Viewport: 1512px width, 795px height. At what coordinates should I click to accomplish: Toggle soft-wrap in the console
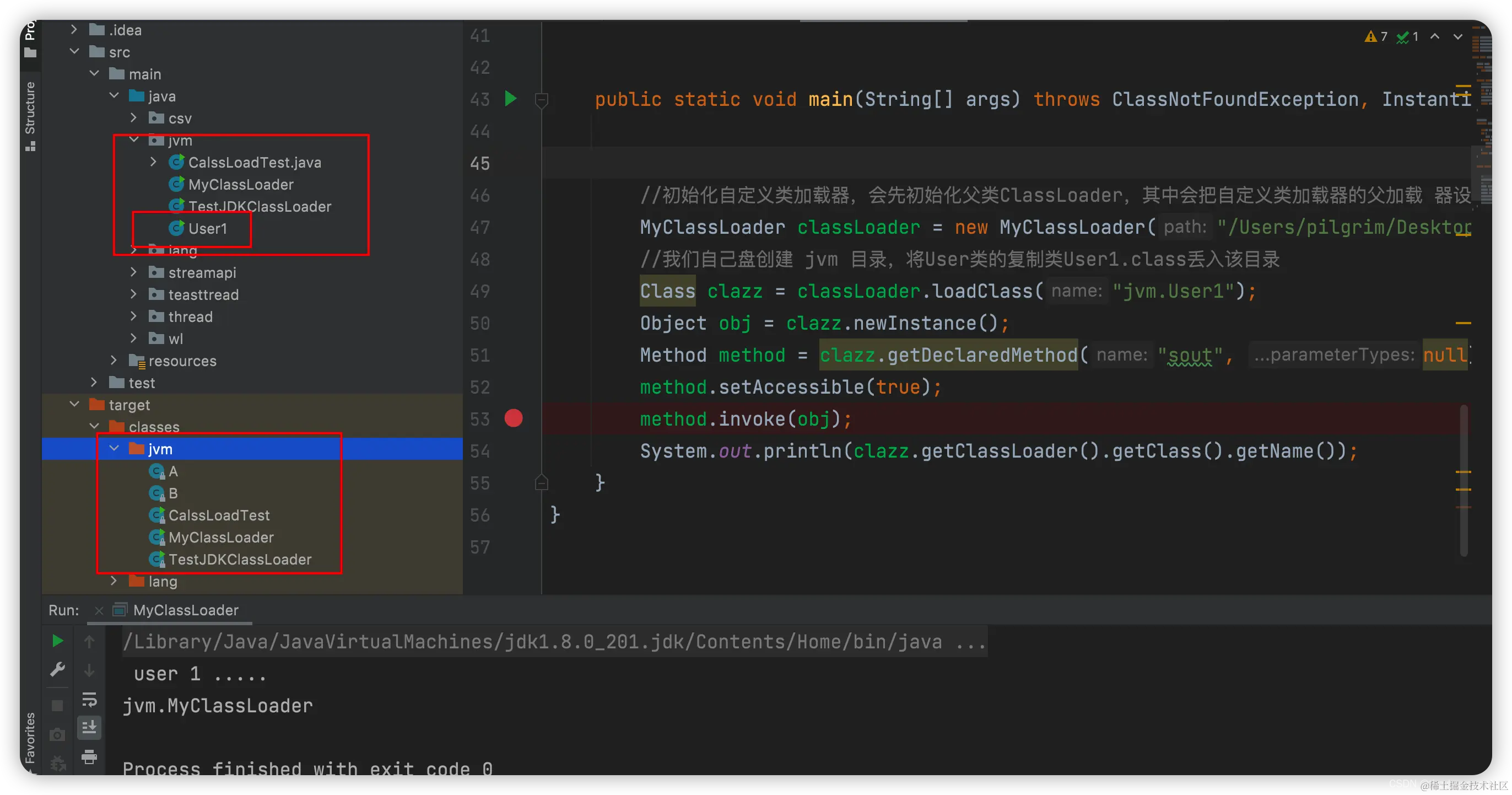tap(89, 699)
